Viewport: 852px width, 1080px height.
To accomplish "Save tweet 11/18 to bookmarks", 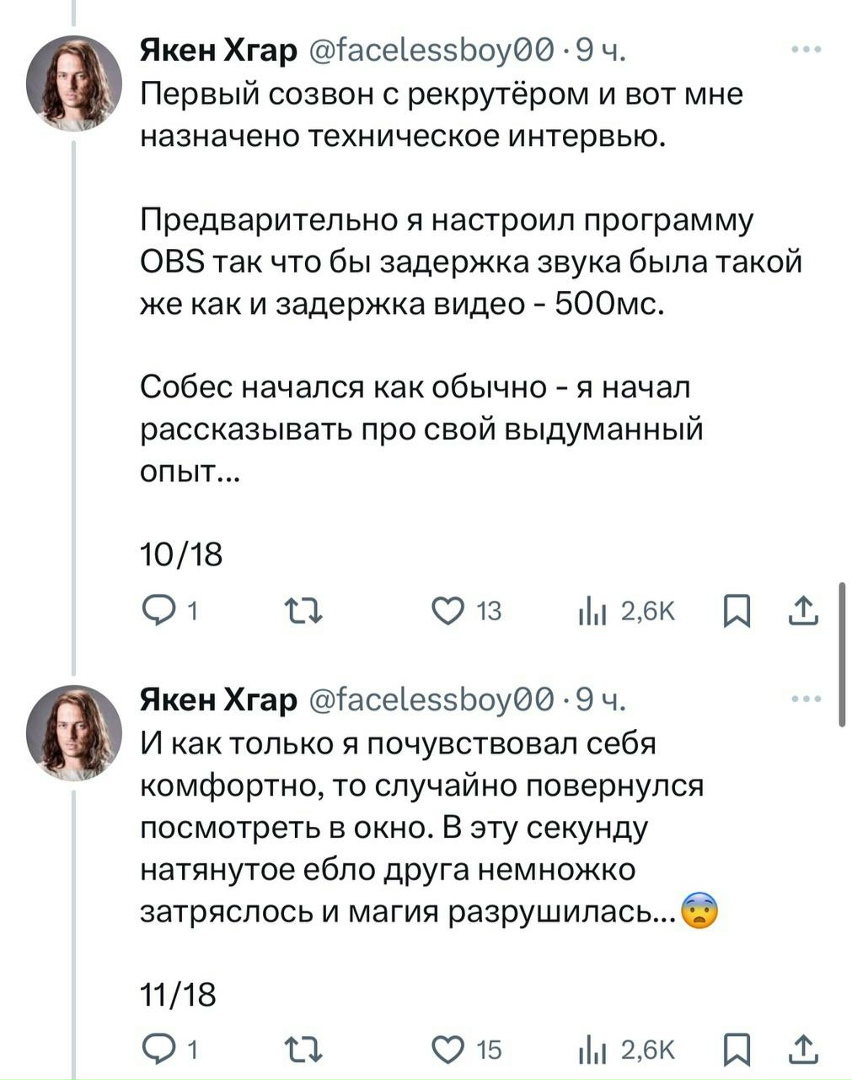I will [737, 1050].
